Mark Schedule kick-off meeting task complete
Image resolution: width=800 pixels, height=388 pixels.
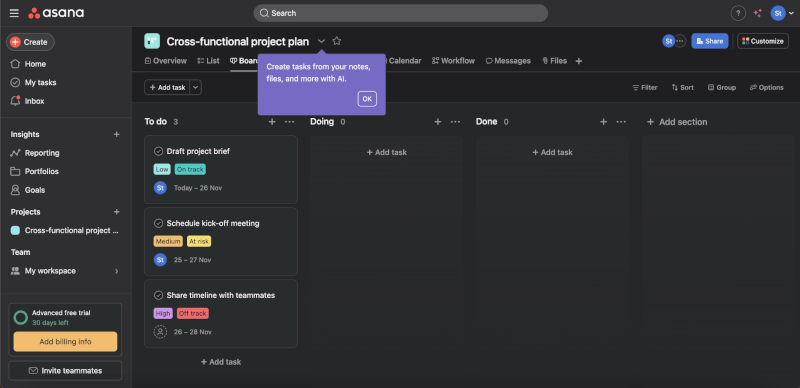point(158,223)
